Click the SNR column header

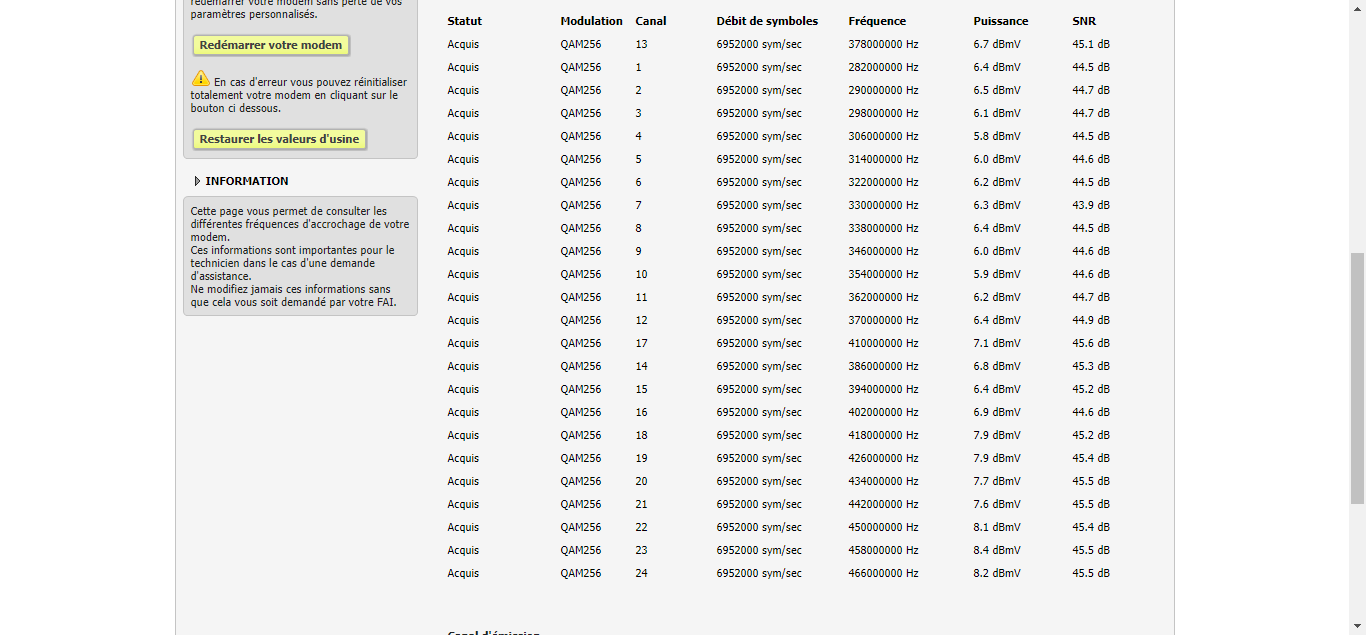(1084, 21)
